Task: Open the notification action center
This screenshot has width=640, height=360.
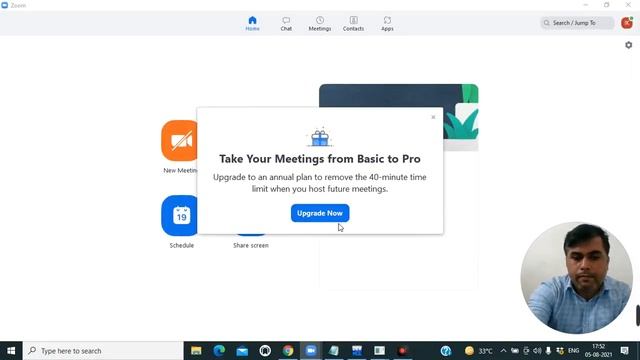Action: pyautogui.click(x=624, y=351)
